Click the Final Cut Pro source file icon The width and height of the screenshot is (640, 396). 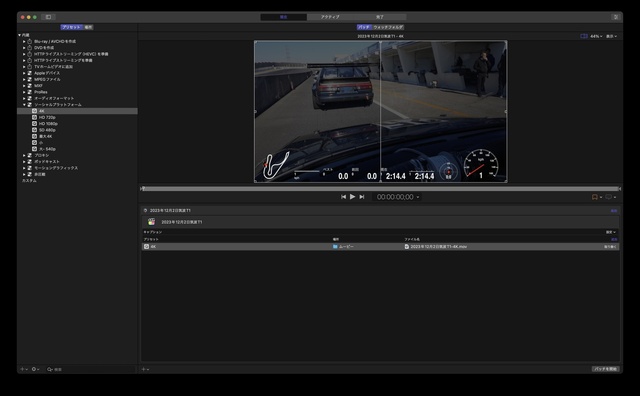pyautogui.click(x=151, y=222)
